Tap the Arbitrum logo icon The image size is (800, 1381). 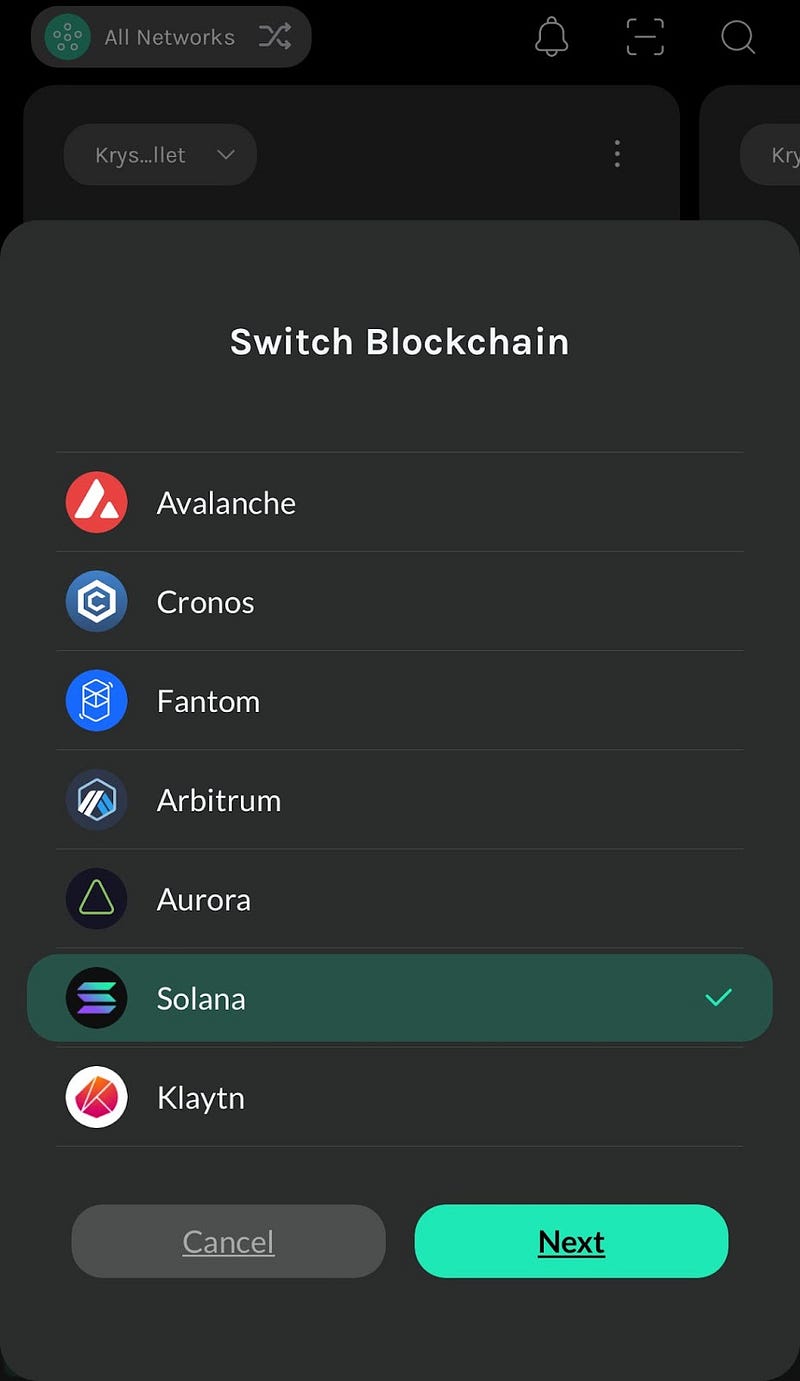(x=96, y=799)
